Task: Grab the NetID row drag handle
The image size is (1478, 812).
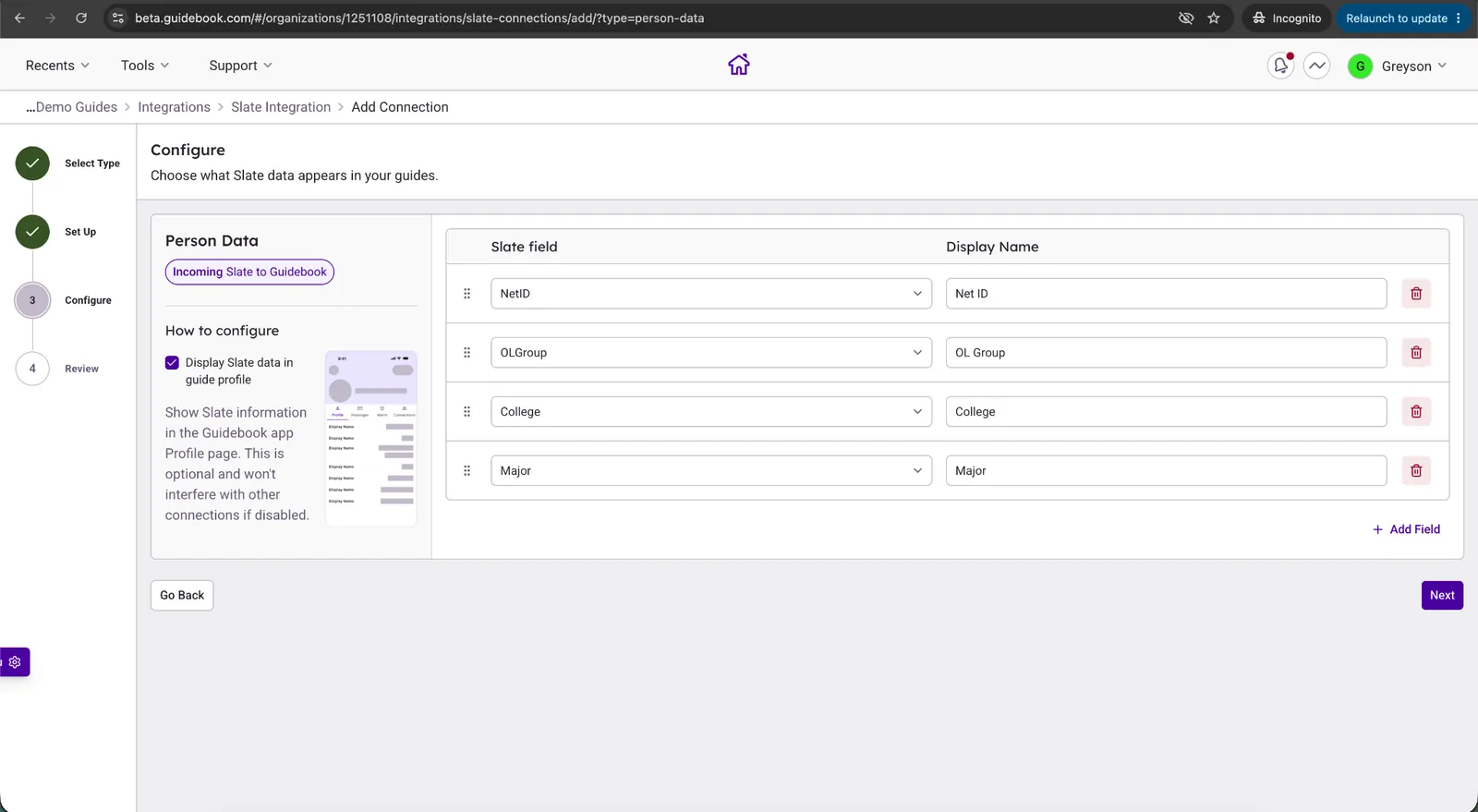Action: click(x=466, y=294)
